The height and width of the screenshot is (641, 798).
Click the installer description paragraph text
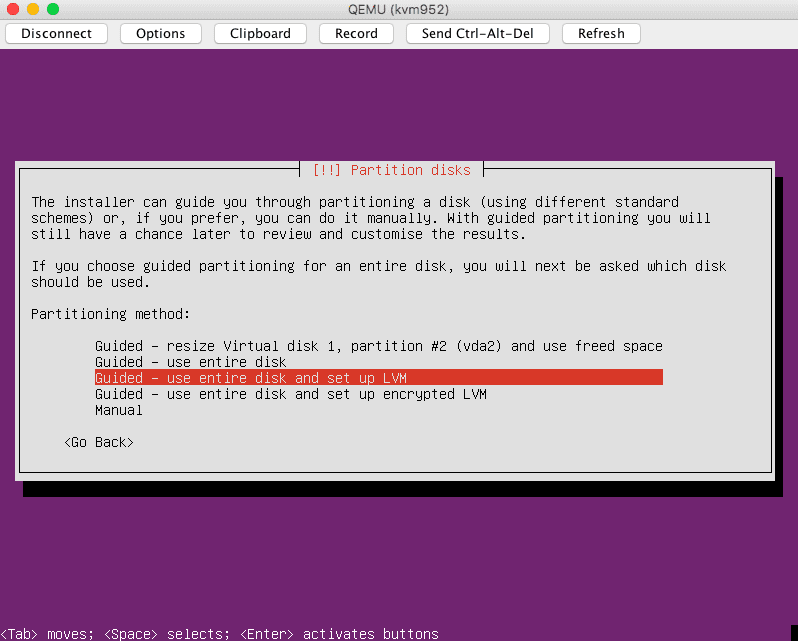click(x=370, y=218)
